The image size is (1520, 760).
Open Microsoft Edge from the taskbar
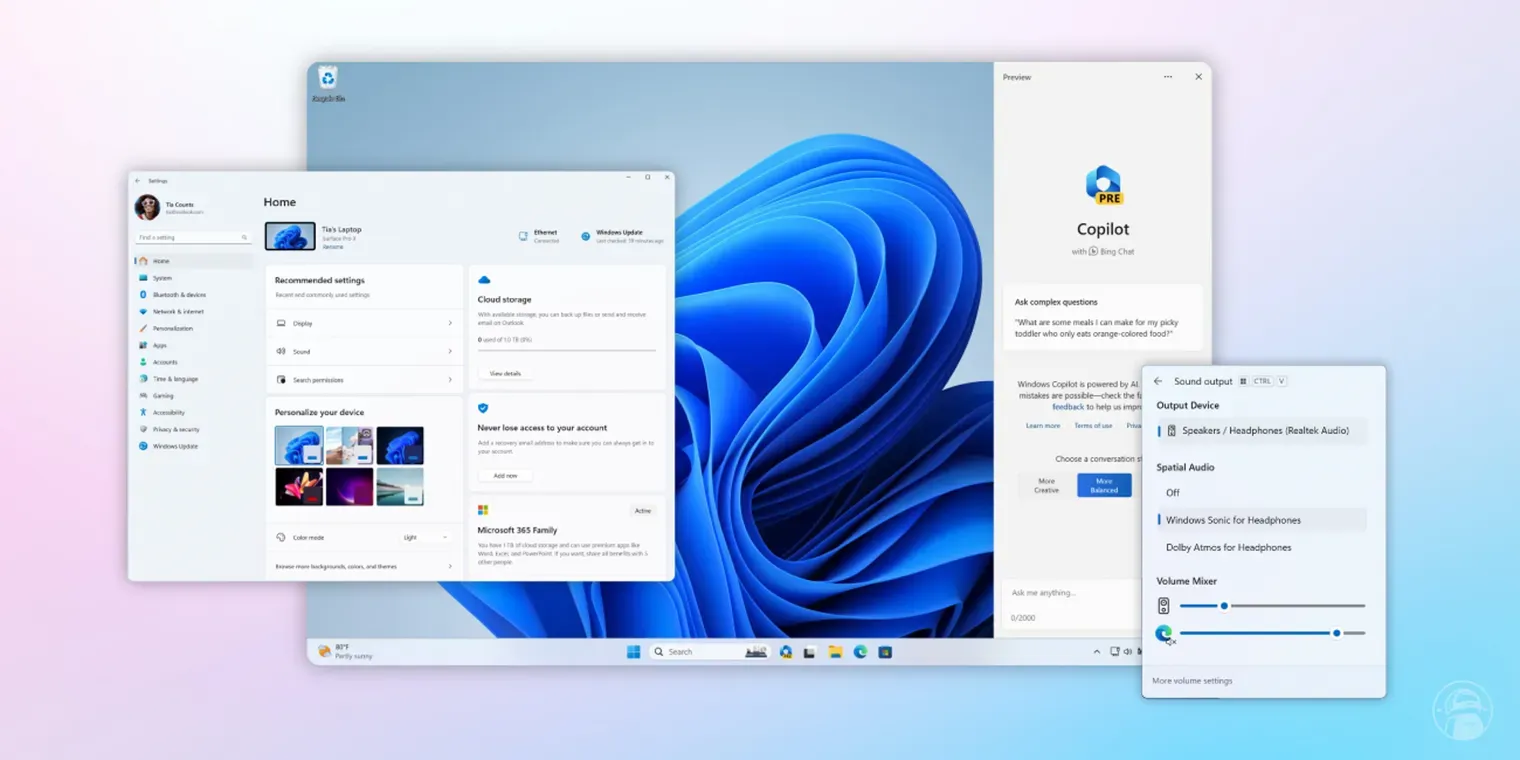point(860,652)
